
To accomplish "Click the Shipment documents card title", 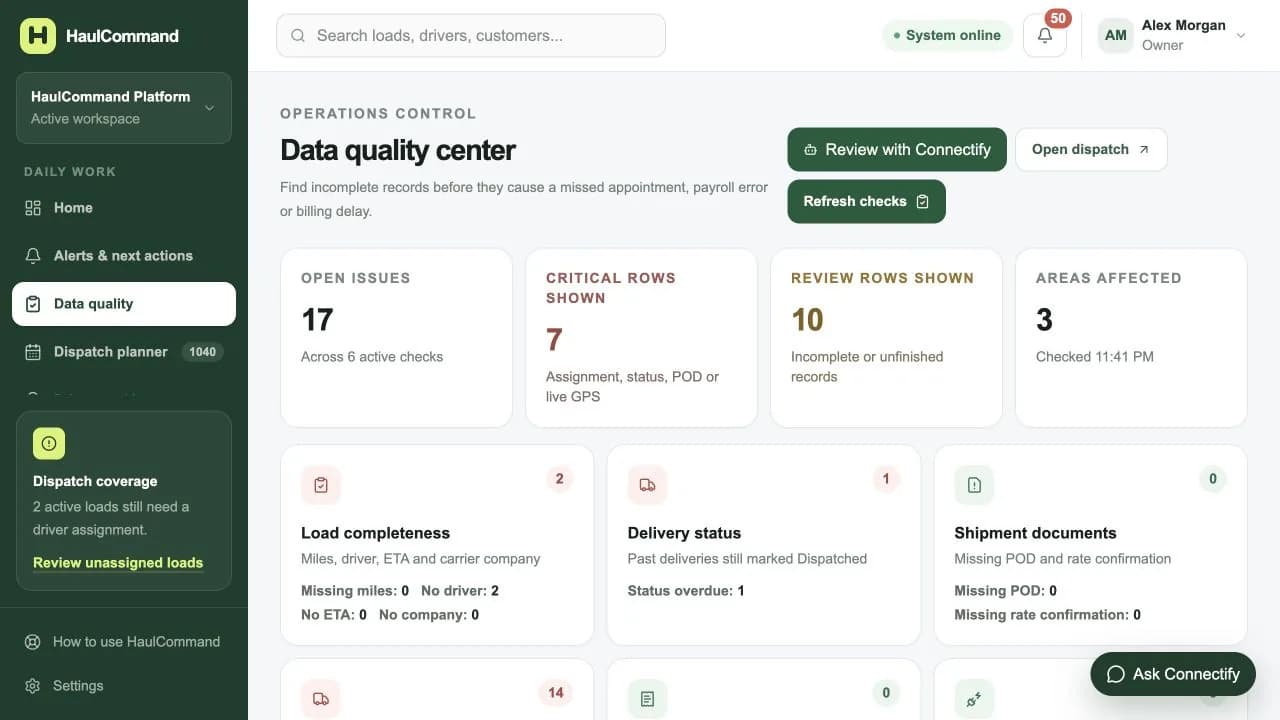I will point(1035,533).
